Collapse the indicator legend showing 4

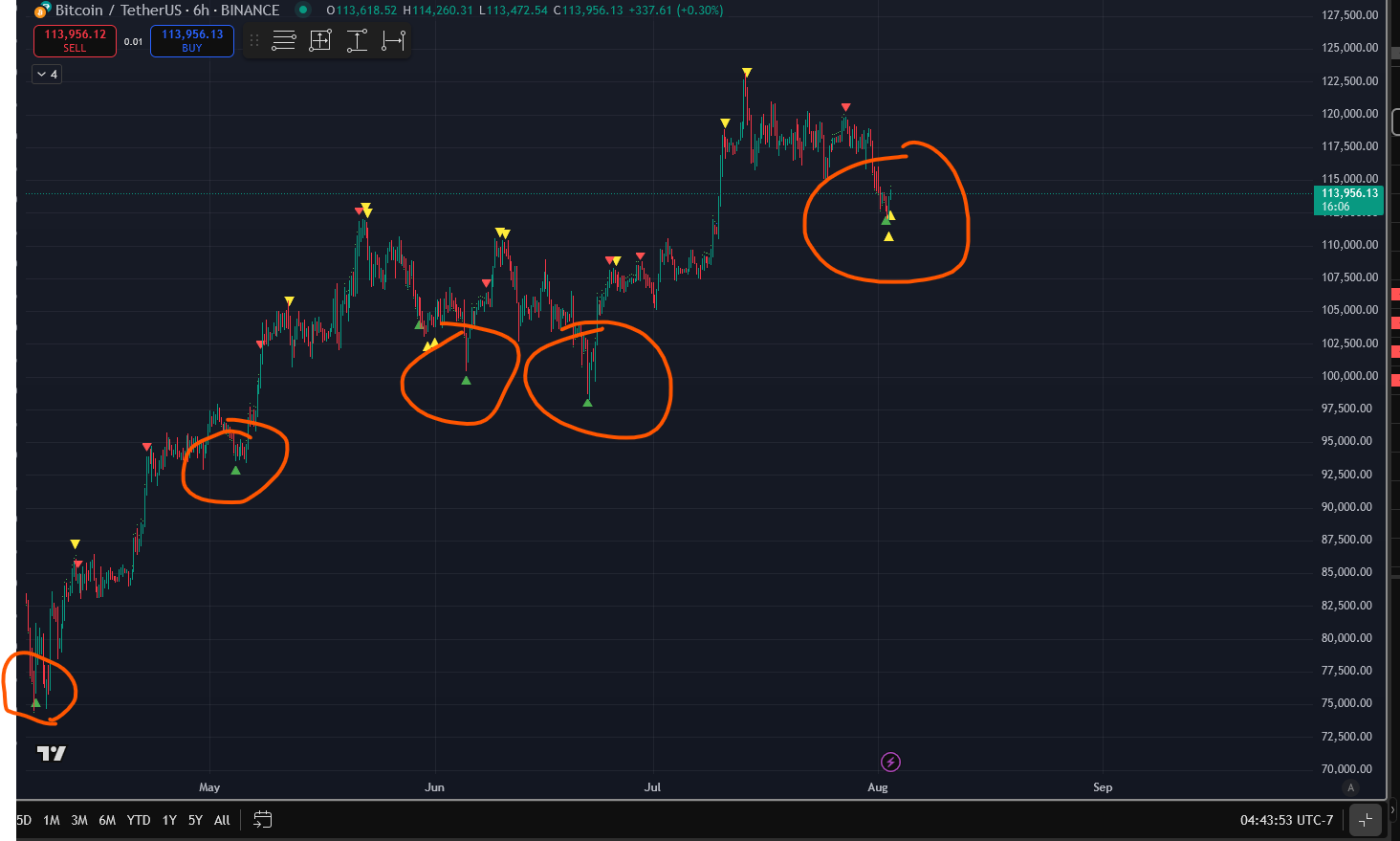click(x=47, y=75)
